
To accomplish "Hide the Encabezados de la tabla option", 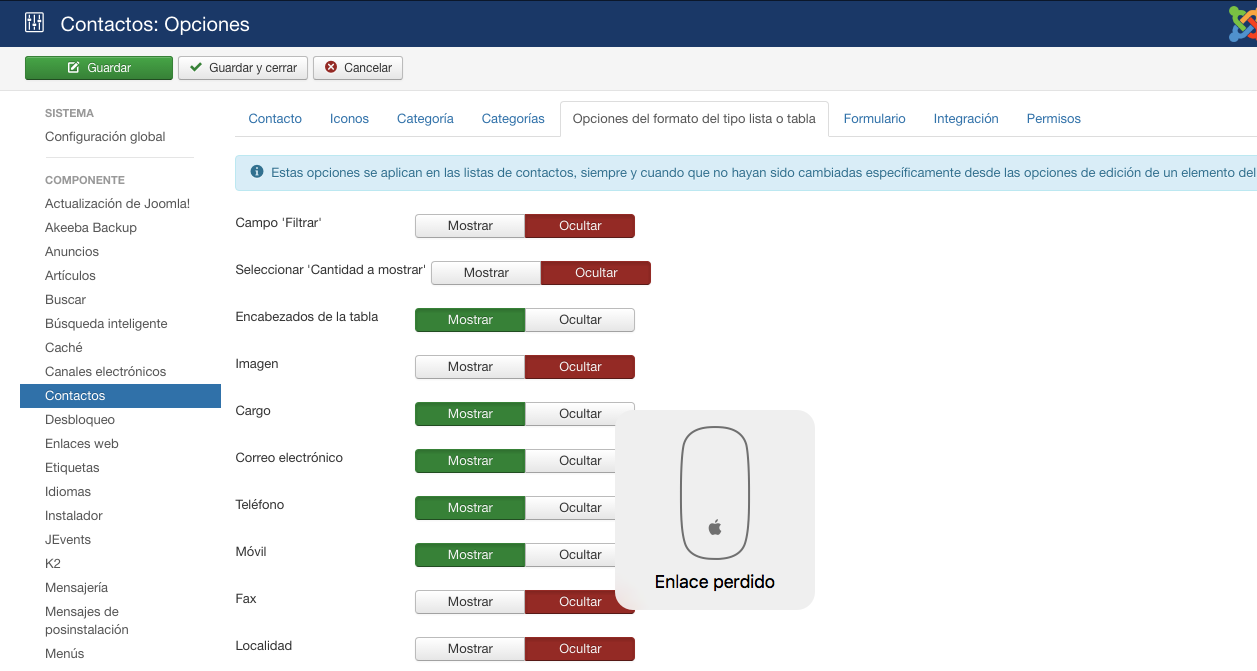I will (580, 320).
